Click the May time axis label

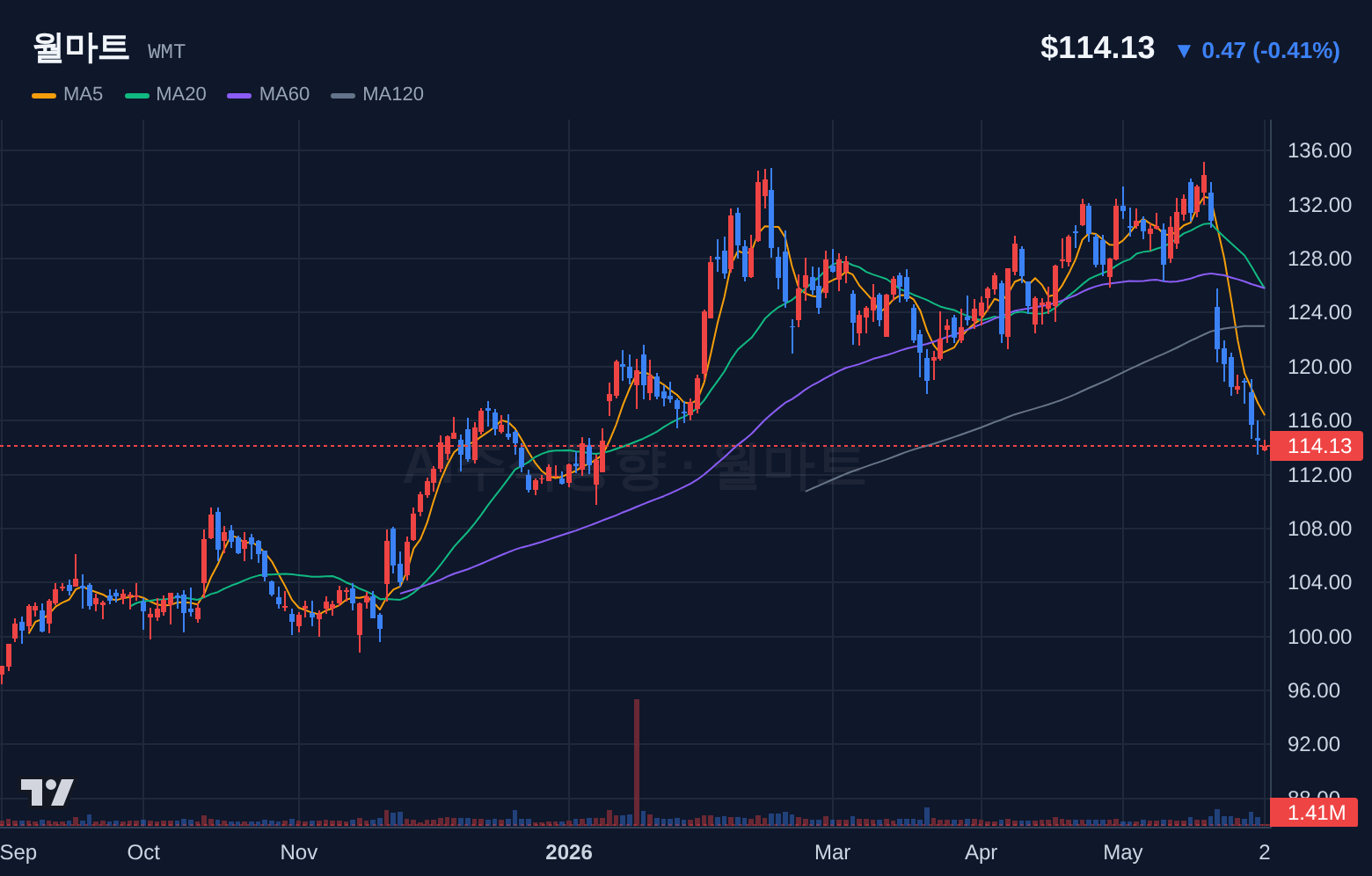point(1123,852)
